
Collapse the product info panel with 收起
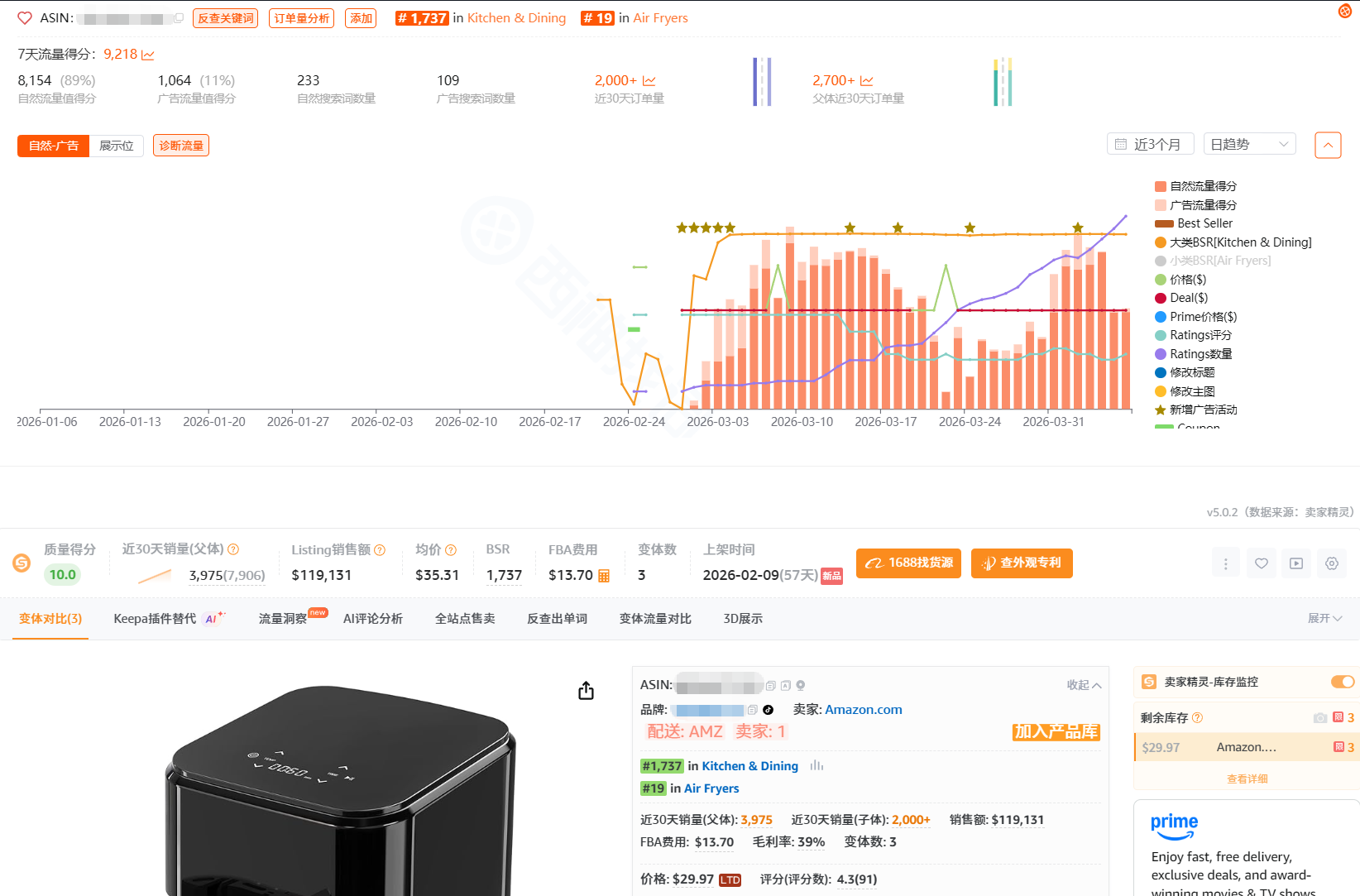coord(1084,685)
